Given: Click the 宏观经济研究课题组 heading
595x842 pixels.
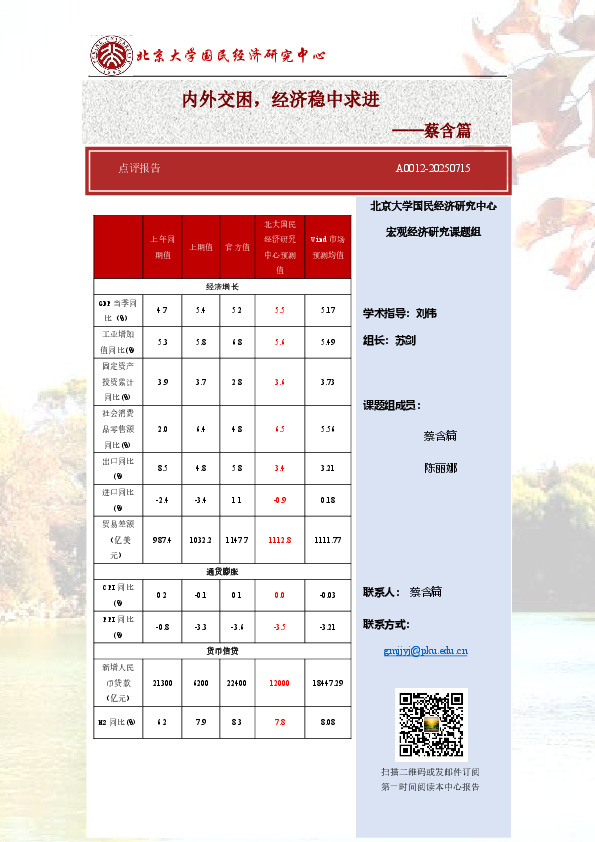Looking at the screenshot, I should pyautogui.click(x=433, y=232).
